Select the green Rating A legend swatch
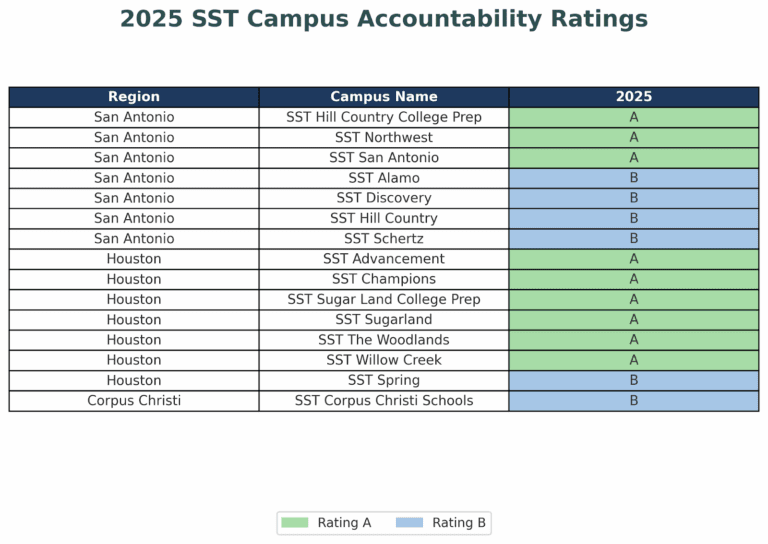This screenshot has height=544, width=768. [x=295, y=522]
